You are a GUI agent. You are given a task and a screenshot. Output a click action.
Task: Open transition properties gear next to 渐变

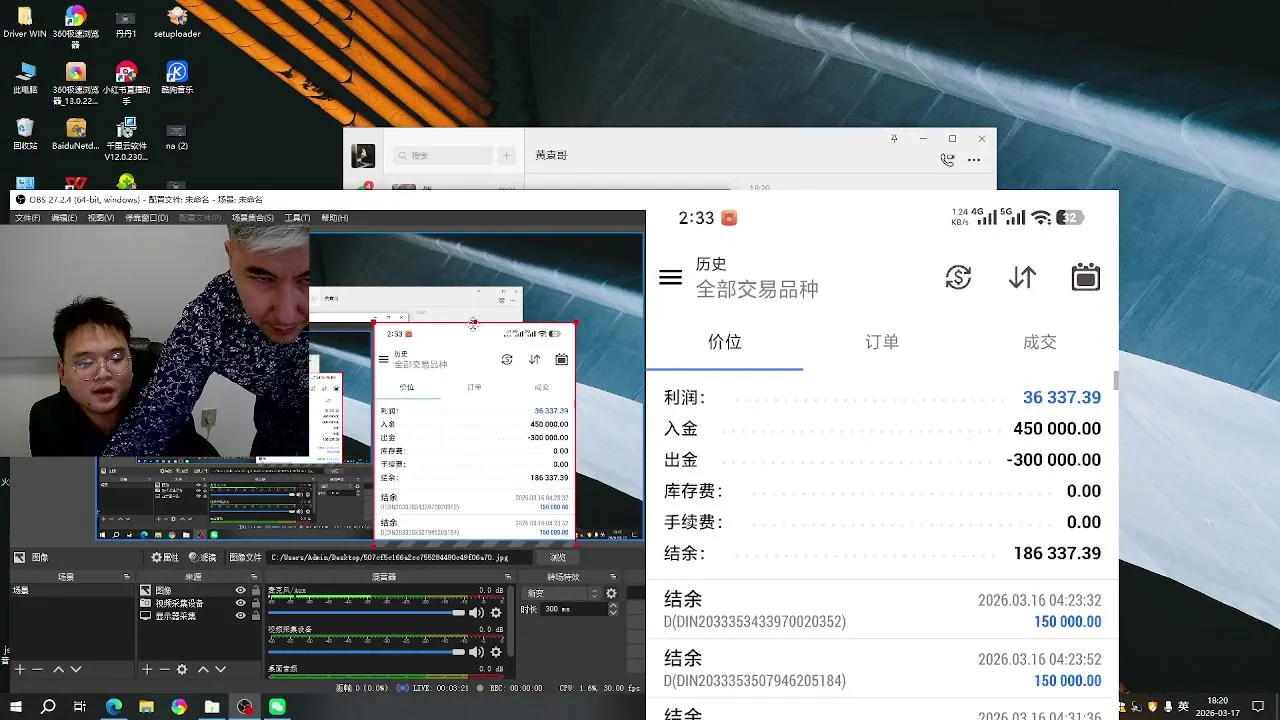point(611,592)
